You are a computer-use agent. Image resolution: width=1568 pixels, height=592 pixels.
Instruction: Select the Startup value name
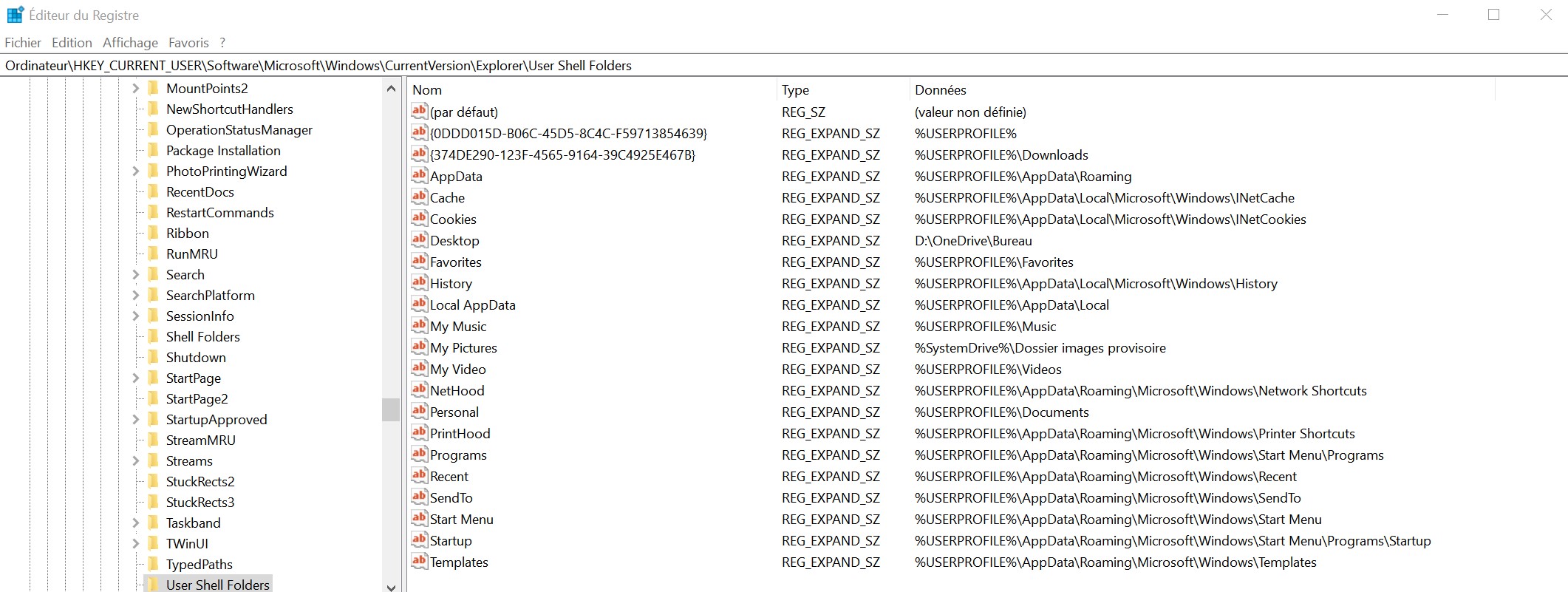[x=451, y=541]
